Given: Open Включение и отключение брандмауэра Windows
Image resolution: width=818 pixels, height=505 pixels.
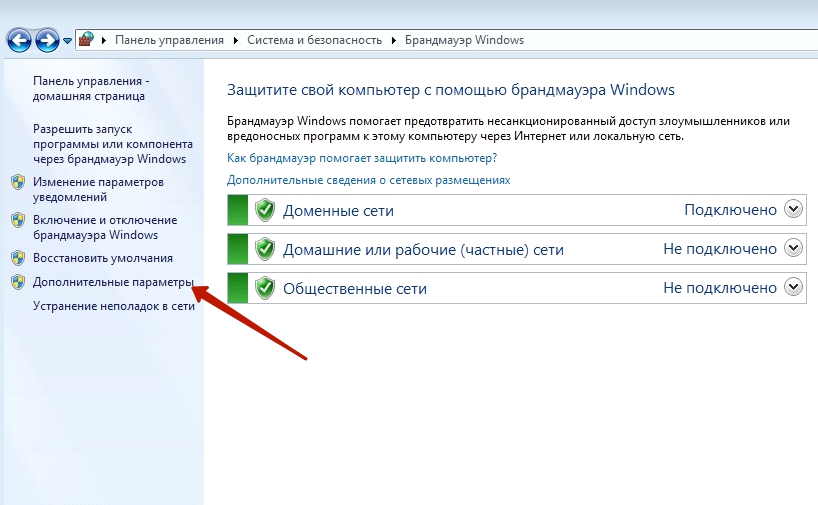Looking at the screenshot, I should click(105, 227).
